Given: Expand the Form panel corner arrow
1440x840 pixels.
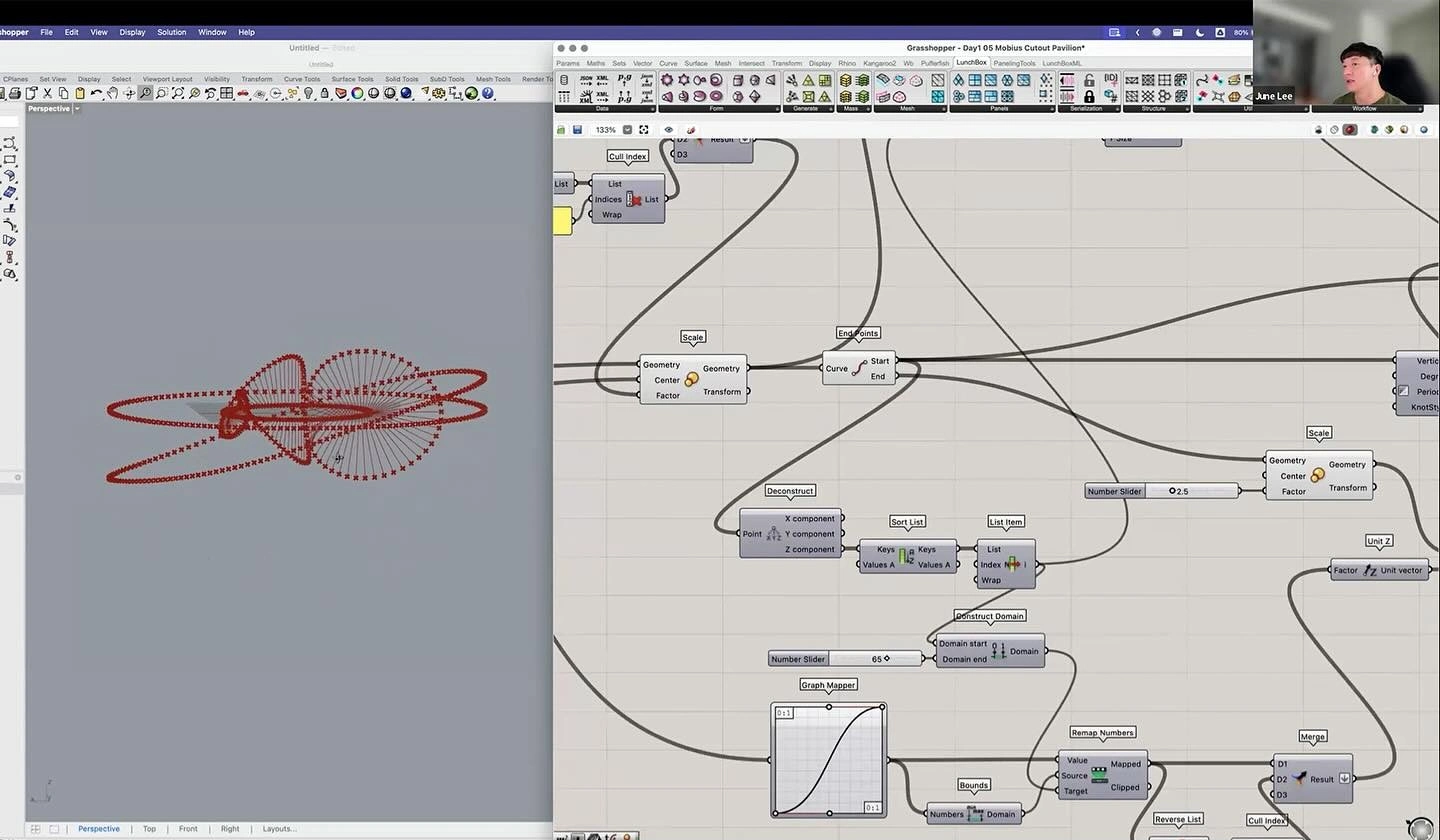Looking at the screenshot, I should coord(778,109).
